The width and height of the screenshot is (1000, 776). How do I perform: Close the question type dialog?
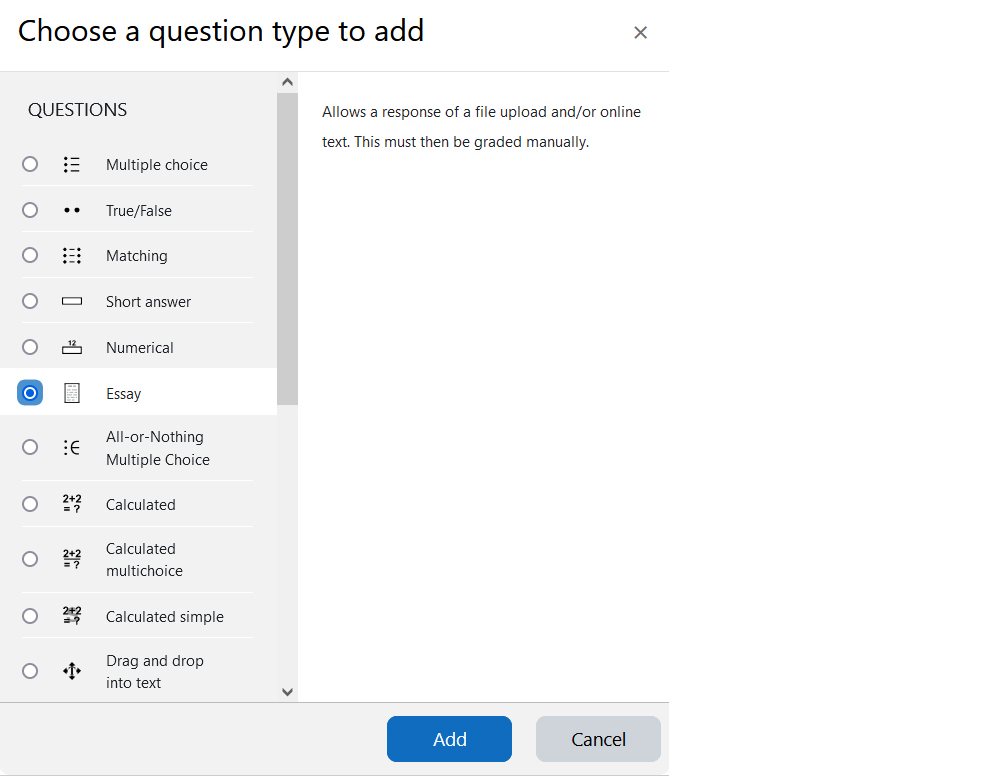[640, 33]
